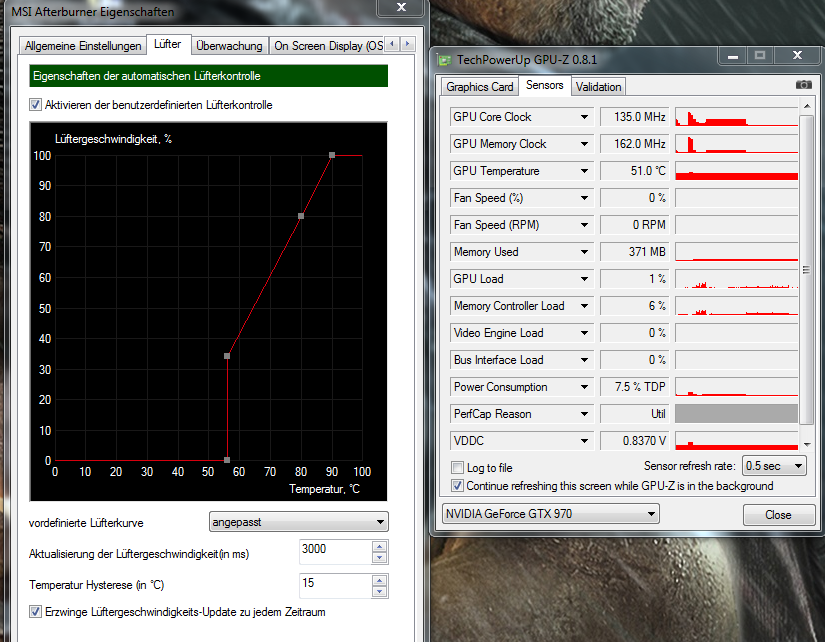
Task: Click GPU Core Clock history graph
Action: [737, 117]
